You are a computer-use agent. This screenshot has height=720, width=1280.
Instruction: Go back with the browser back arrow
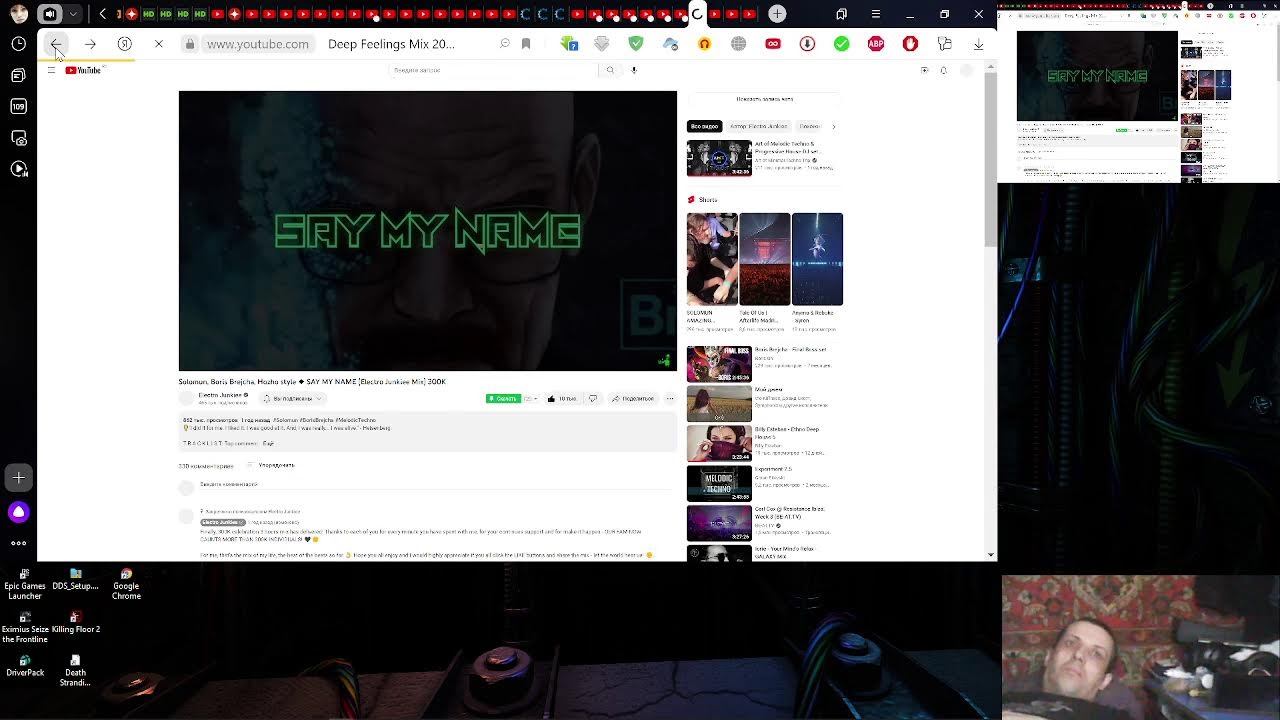click(56, 44)
